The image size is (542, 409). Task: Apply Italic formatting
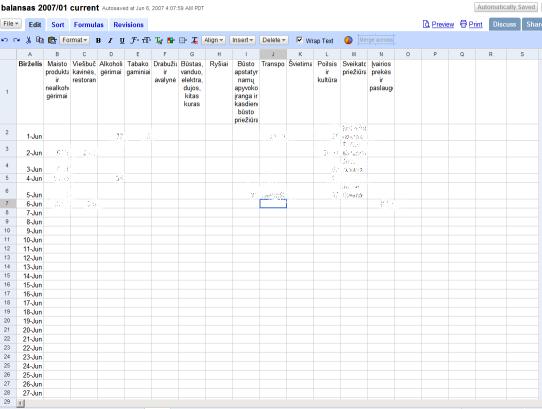(x=110, y=40)
